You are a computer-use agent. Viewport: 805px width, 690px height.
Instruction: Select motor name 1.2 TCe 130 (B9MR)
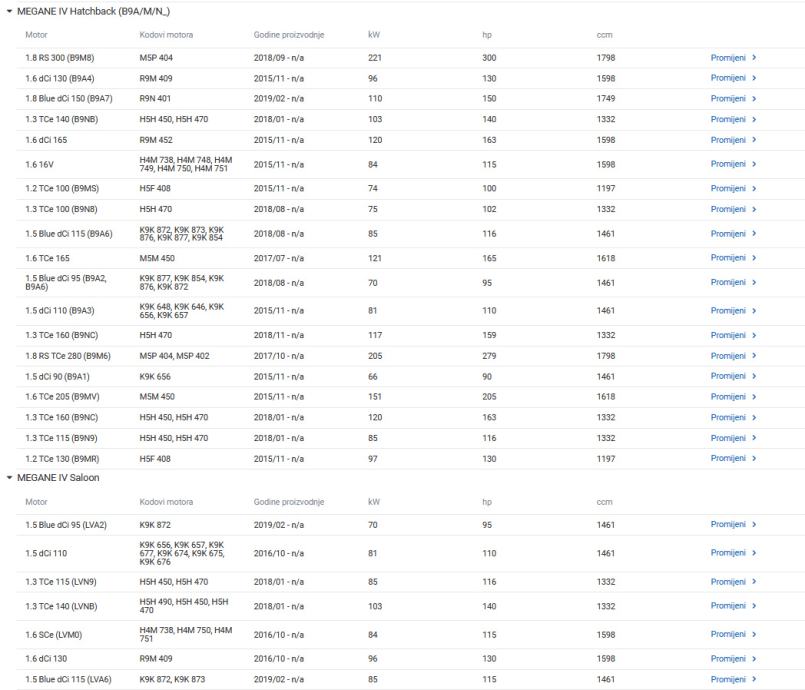(62, 459)
